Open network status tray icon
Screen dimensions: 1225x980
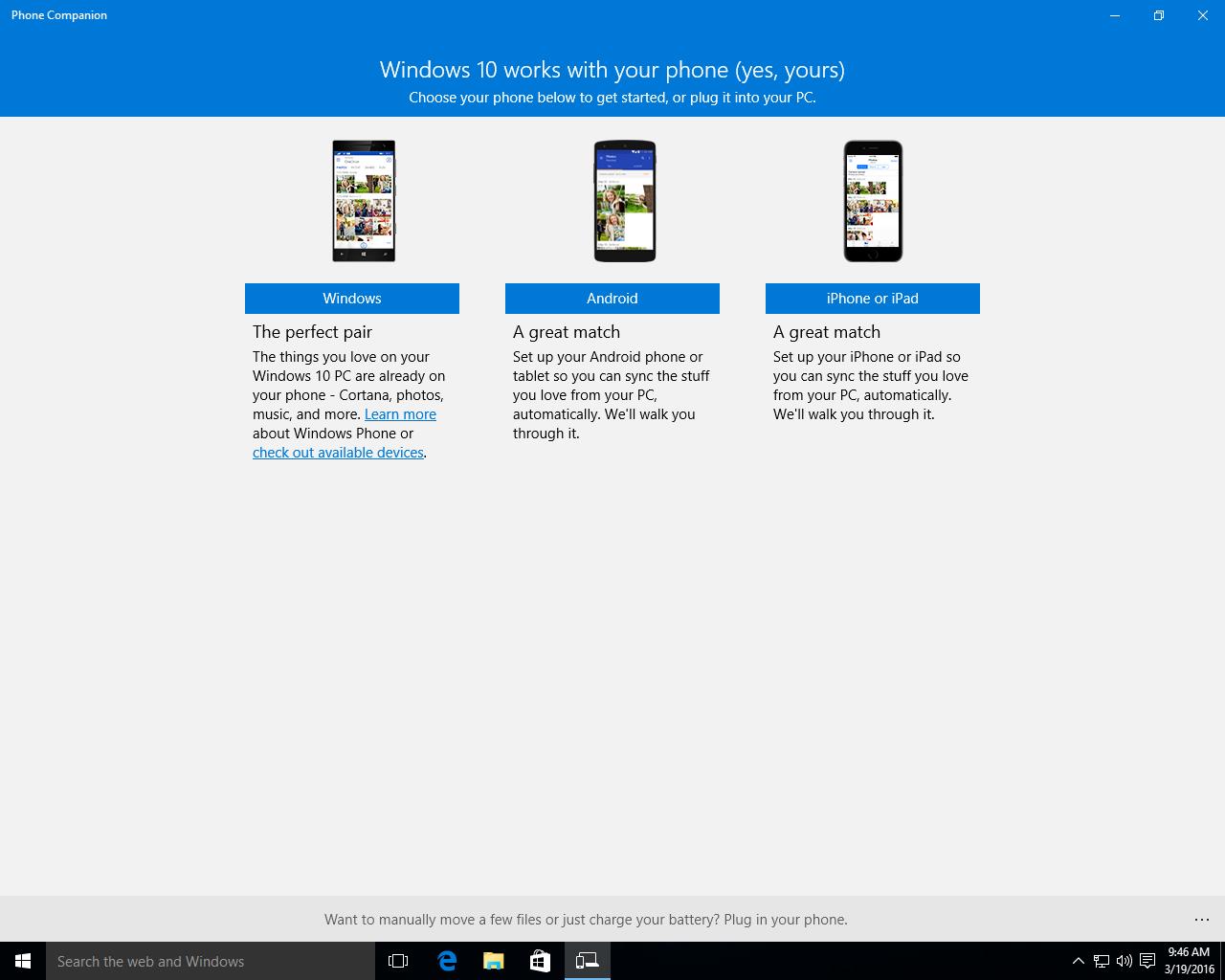pos(1102,961)
